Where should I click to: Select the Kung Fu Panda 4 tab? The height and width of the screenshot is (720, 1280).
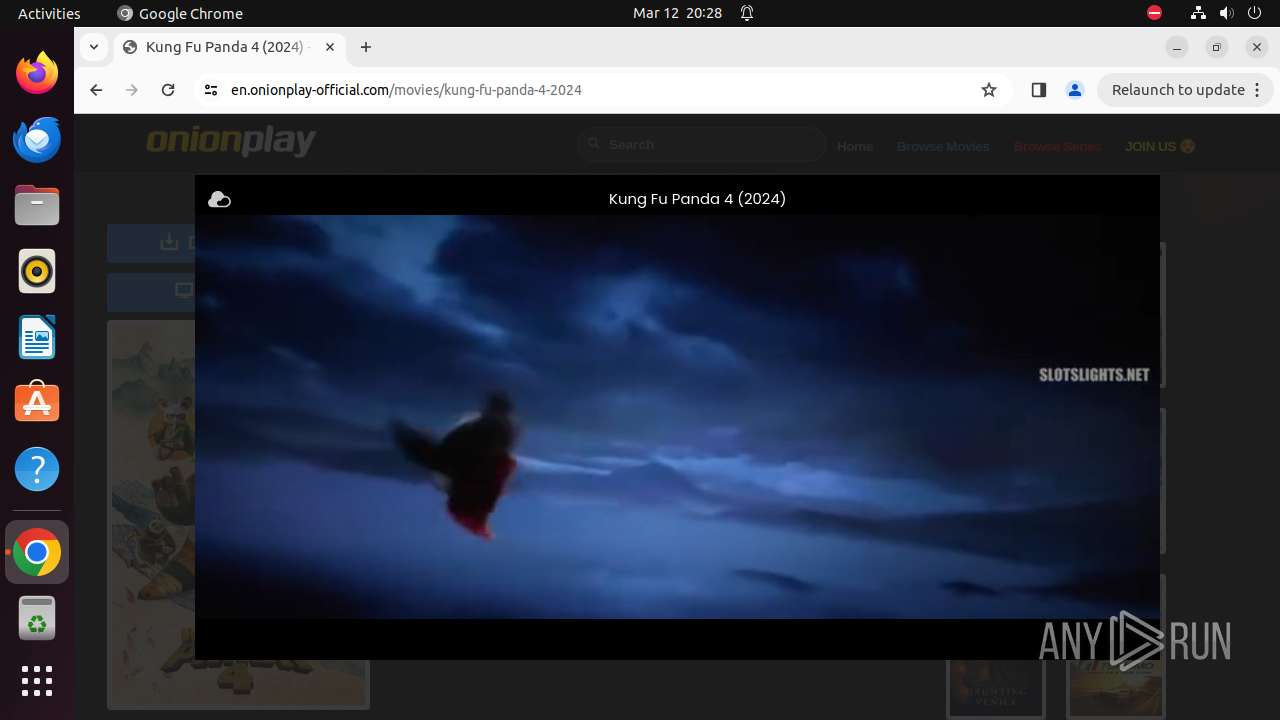tap(229, 47)
